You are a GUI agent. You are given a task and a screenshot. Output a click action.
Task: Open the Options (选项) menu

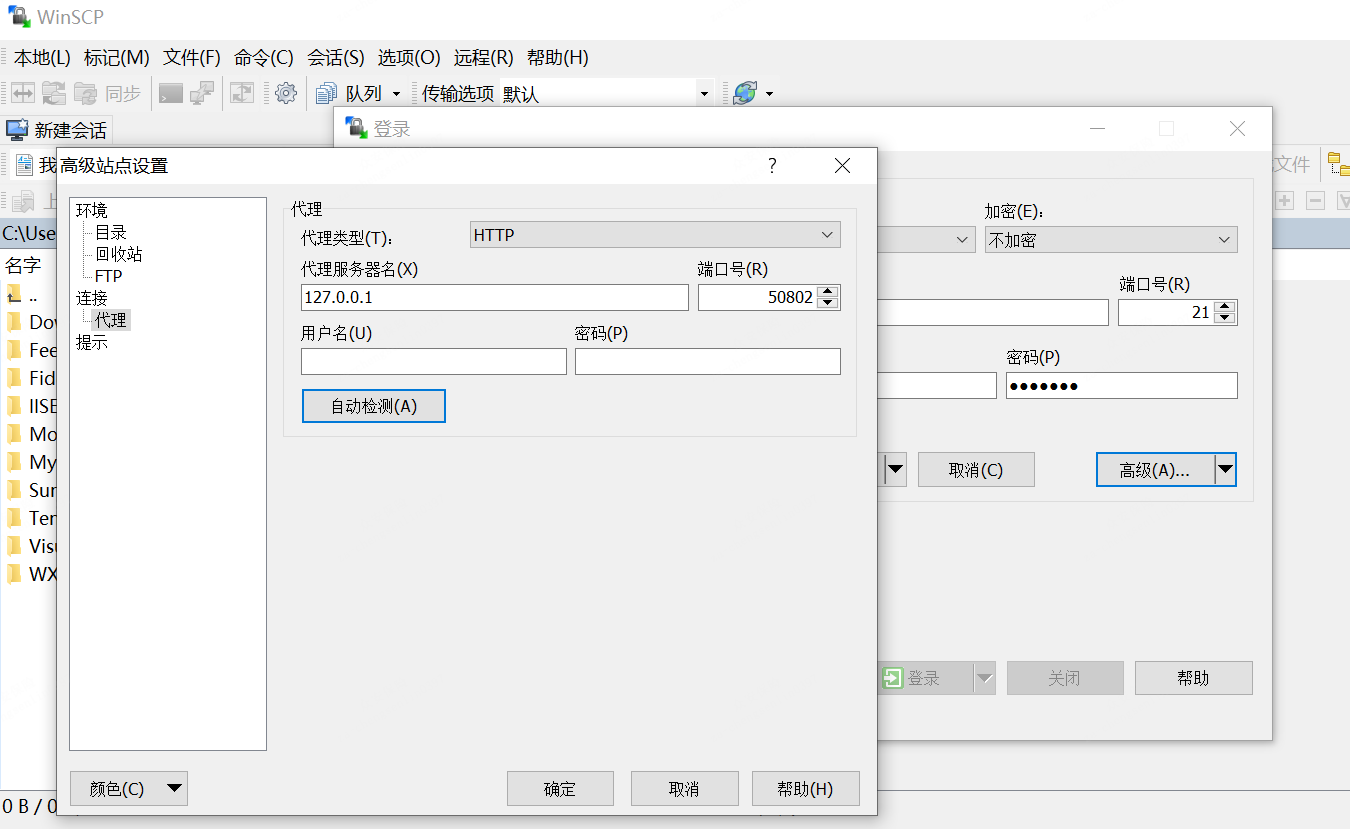tap(408, 57)
